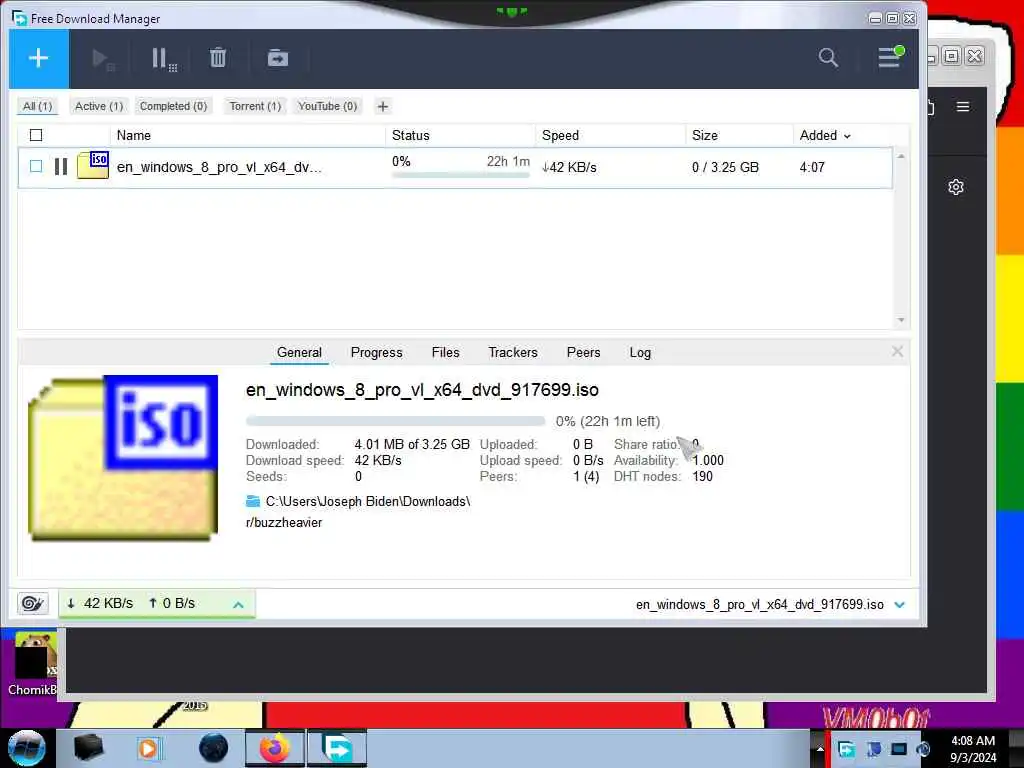Switch to Trackers details tab
This screenshot has height=768, width=1024.
click(x=513, y=353)
